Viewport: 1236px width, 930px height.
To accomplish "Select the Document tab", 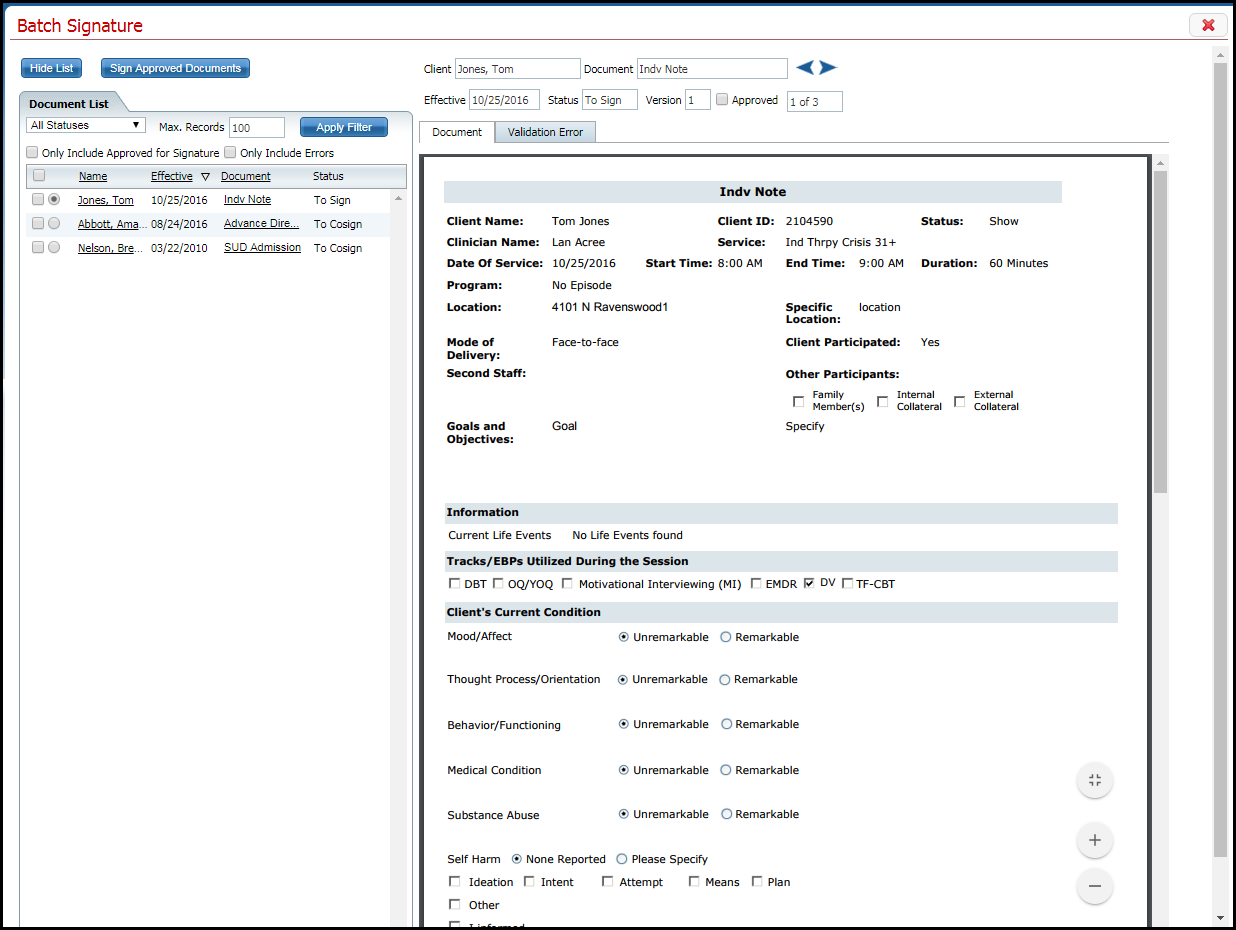I will [457, 132].
